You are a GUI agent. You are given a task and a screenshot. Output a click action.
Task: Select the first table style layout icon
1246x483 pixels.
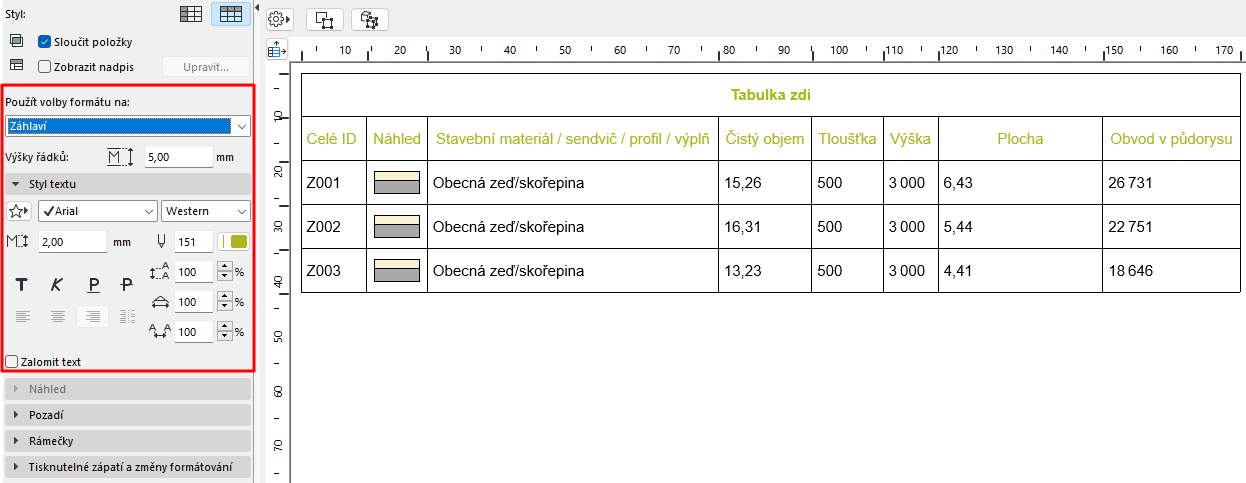point(191,14)
